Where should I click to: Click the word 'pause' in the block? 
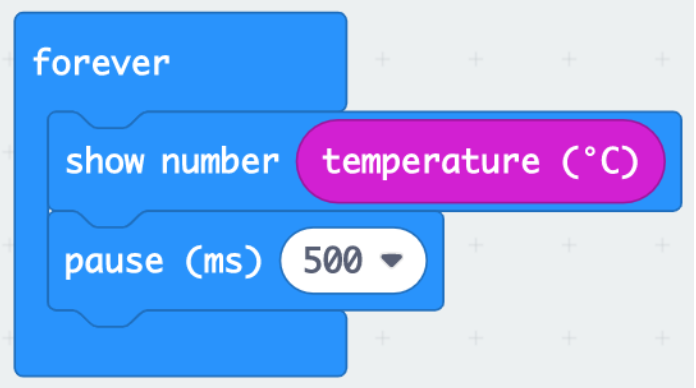tap(114, 263)
